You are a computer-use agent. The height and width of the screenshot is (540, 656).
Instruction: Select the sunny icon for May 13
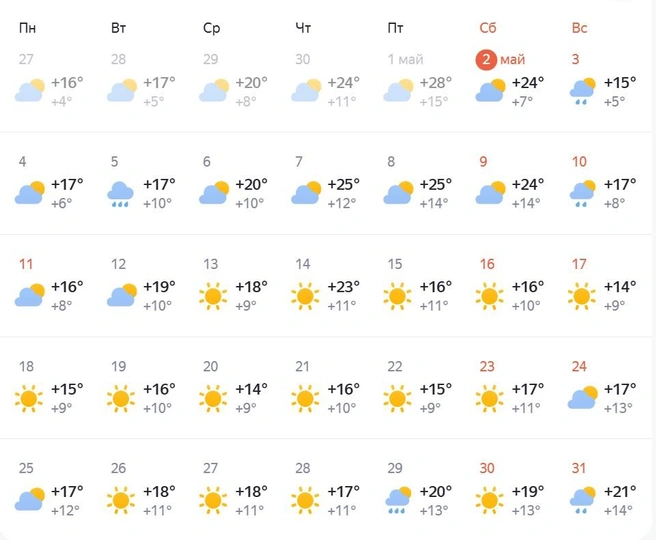[213, 296]
